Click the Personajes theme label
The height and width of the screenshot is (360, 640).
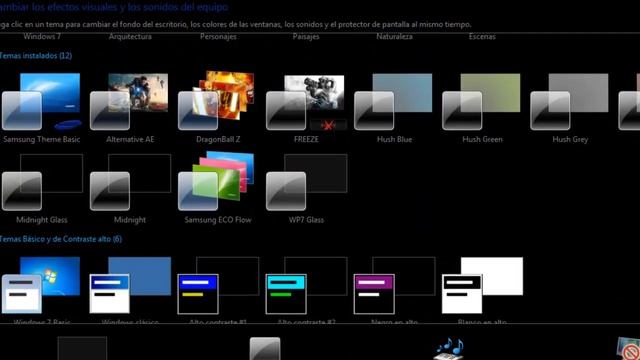click(x=218, y=37)
